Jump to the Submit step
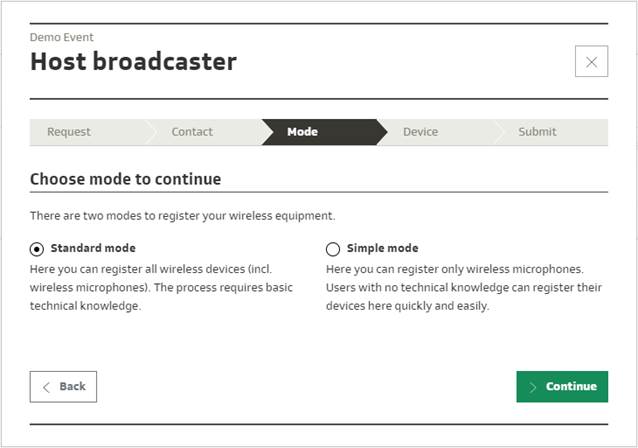Image resolution: width=638 pixels, height=448 pixels. 537,132
